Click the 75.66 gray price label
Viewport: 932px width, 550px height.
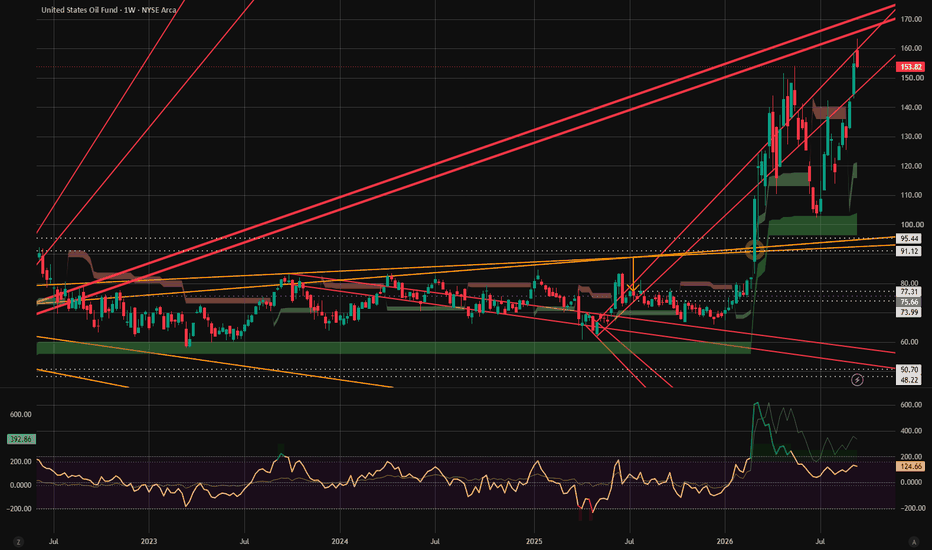(x=909, y=302)
